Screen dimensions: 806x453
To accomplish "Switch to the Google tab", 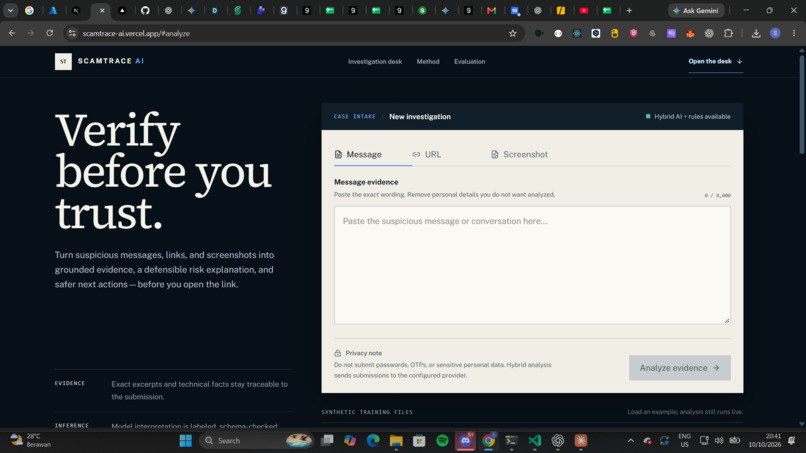I will [29, 10].
